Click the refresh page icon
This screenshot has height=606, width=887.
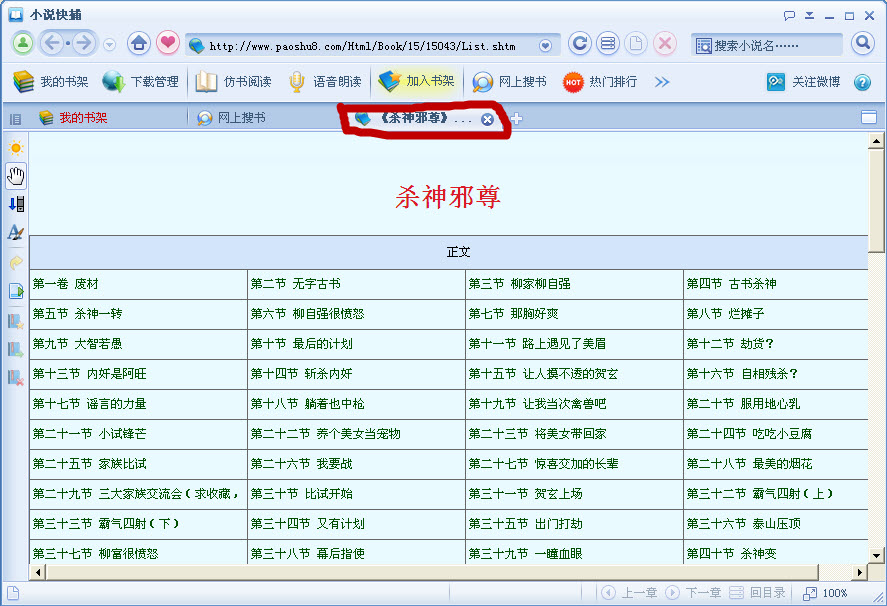click(579, 44)
